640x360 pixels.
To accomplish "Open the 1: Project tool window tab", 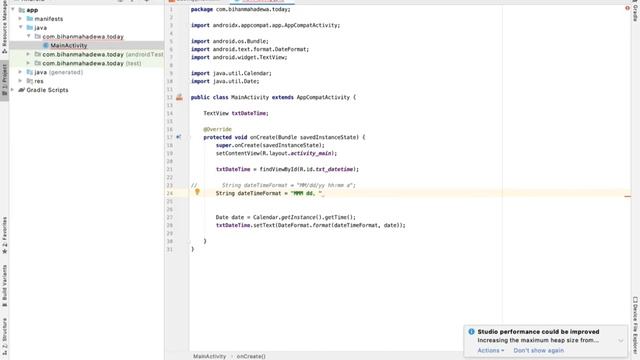I will 4,80.
